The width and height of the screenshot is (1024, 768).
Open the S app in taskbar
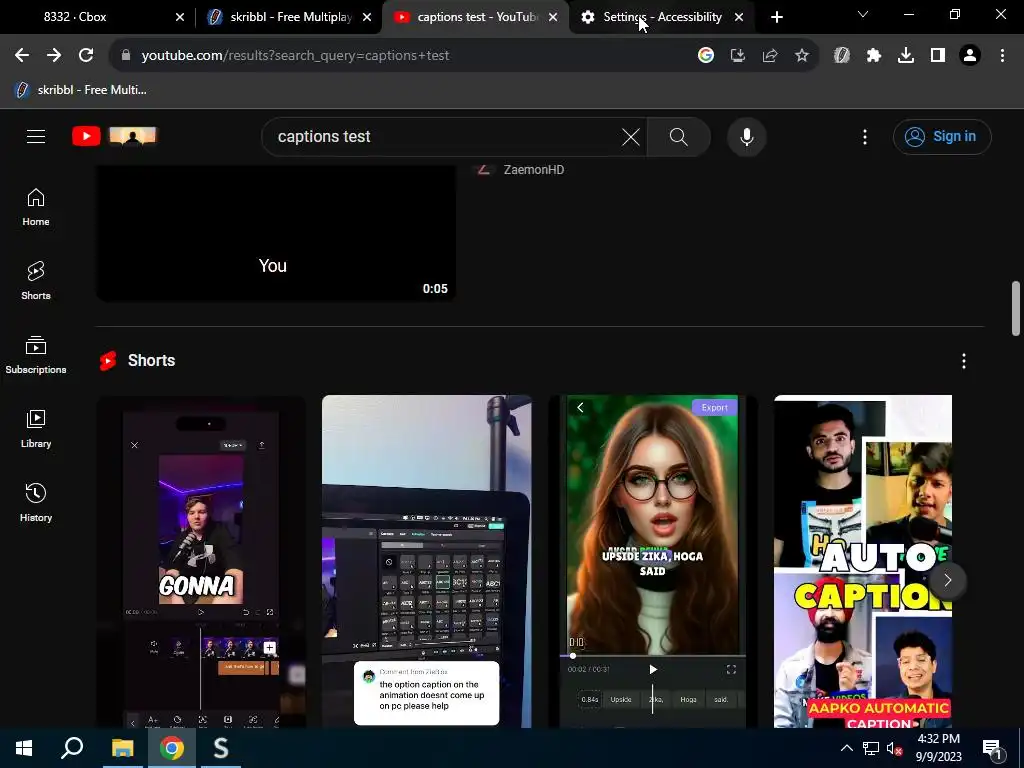[221, 748]
